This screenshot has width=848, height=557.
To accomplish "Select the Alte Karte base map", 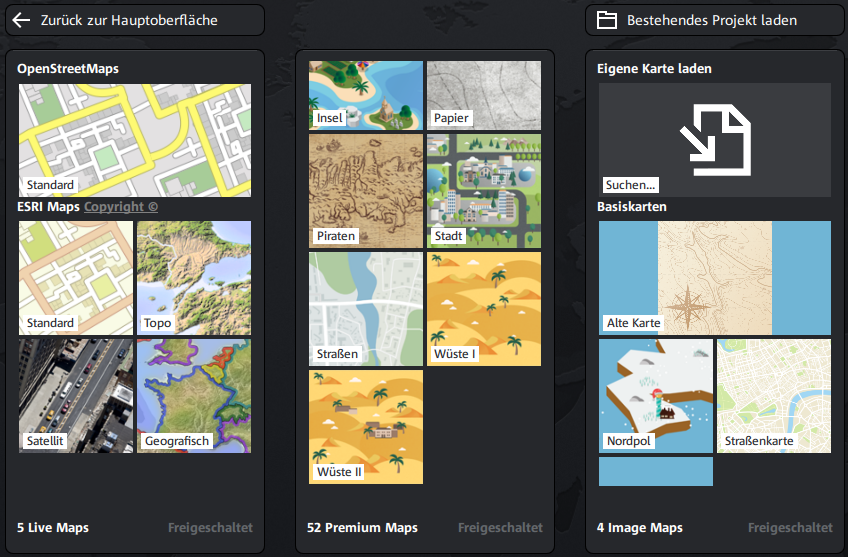I will tap(715, 278).
